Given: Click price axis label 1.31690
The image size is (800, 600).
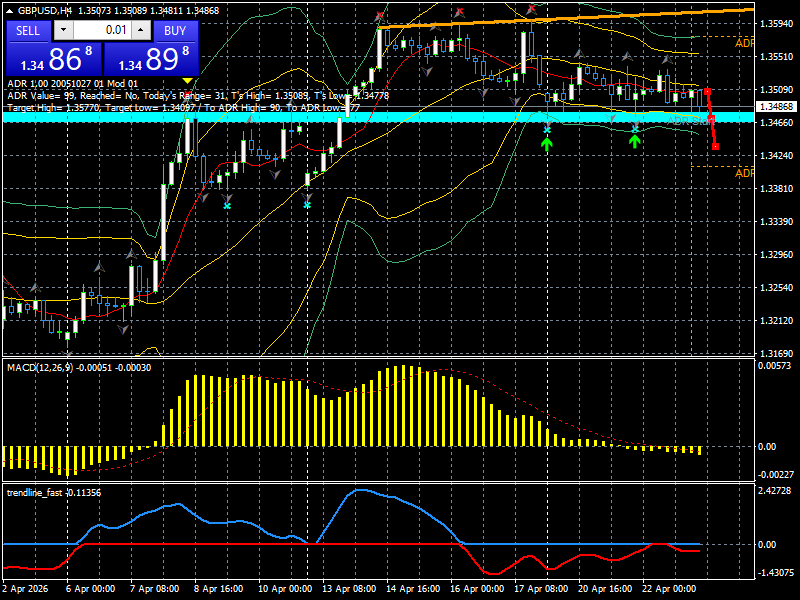Looking at the screenshot, I should point(777,353).
